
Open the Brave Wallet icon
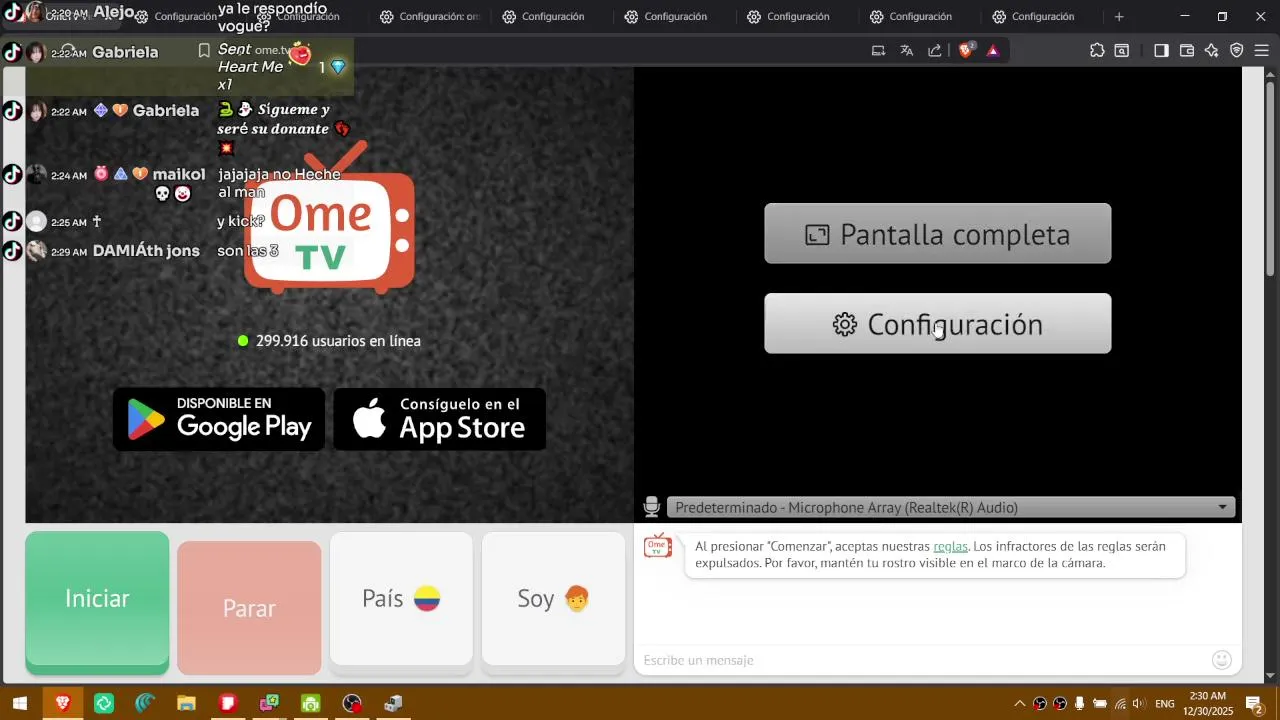pos(1187,51)
